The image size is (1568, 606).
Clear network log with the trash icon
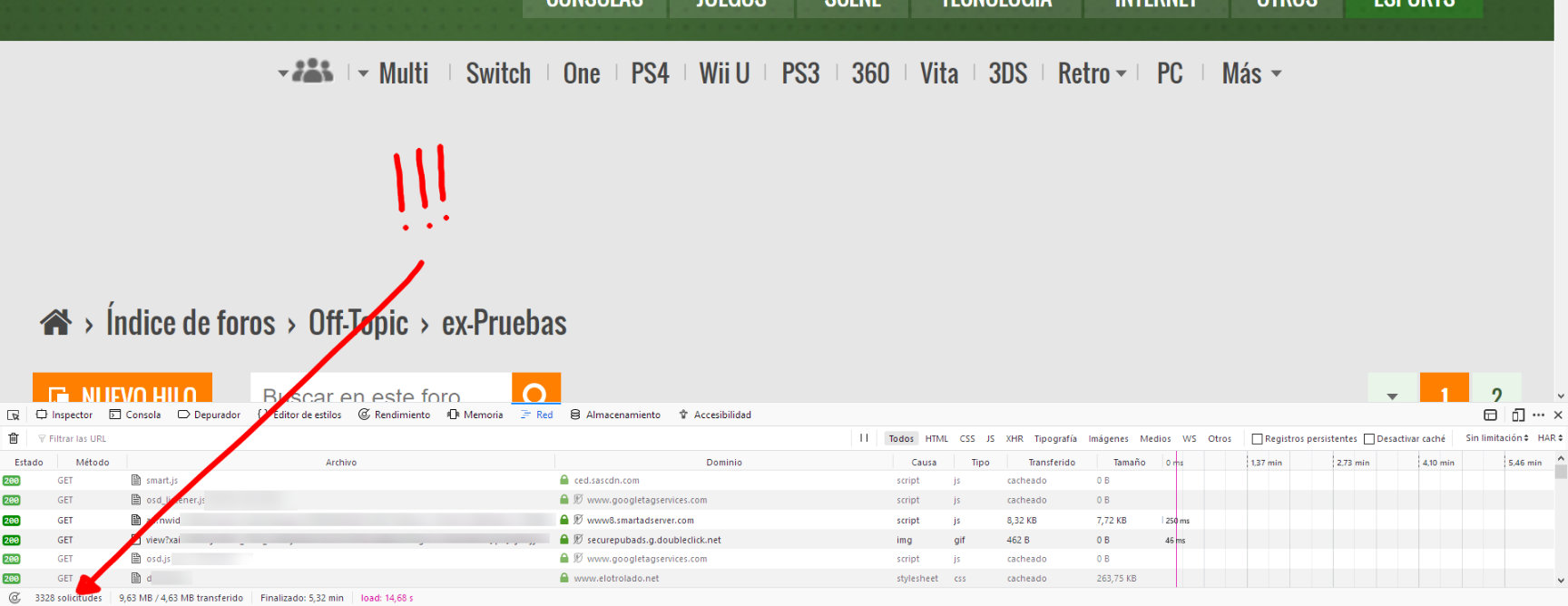coord(13,438)
